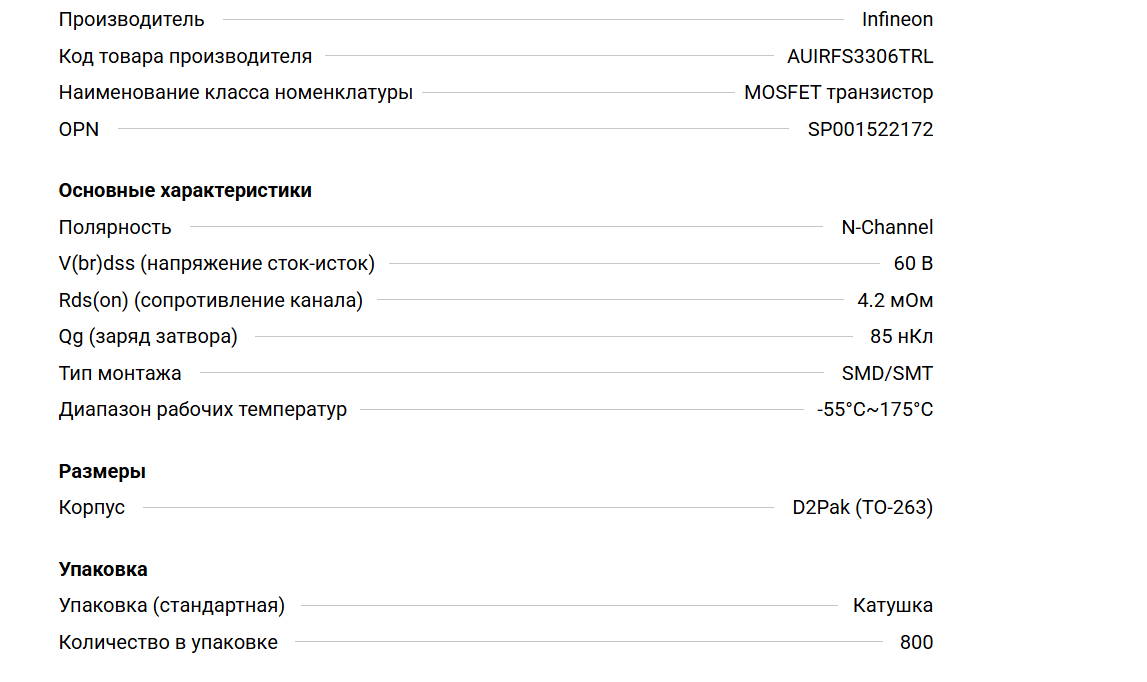Screen dimensions: 1147x682
Task: Click the Infineon manufacturer value
Action: pos(897,19)
